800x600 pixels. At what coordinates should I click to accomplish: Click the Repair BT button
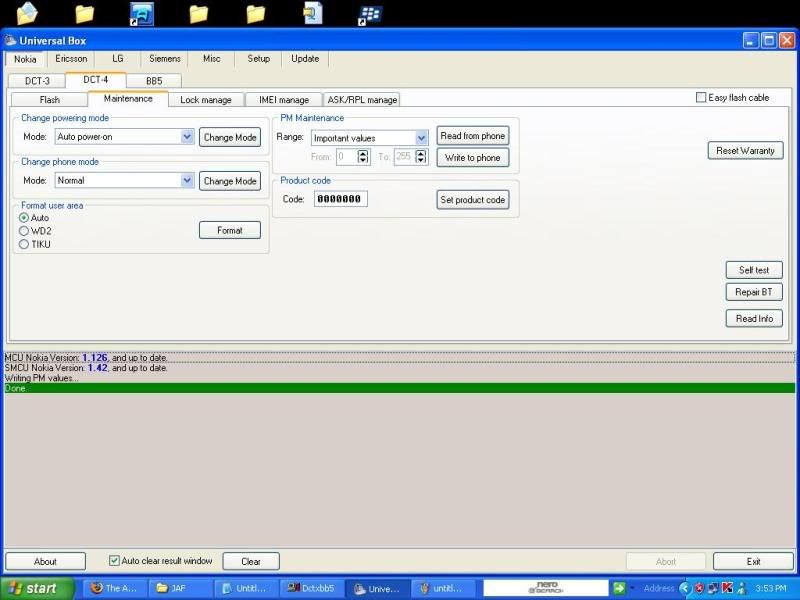754,292
